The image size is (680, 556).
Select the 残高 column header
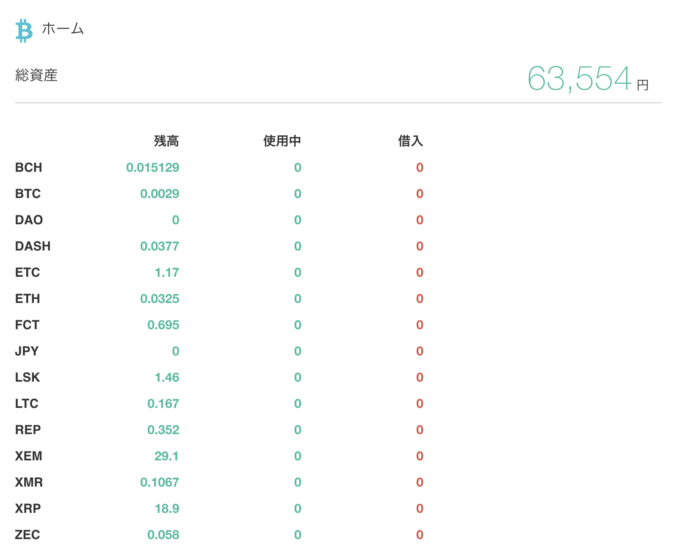click(167, 141)
